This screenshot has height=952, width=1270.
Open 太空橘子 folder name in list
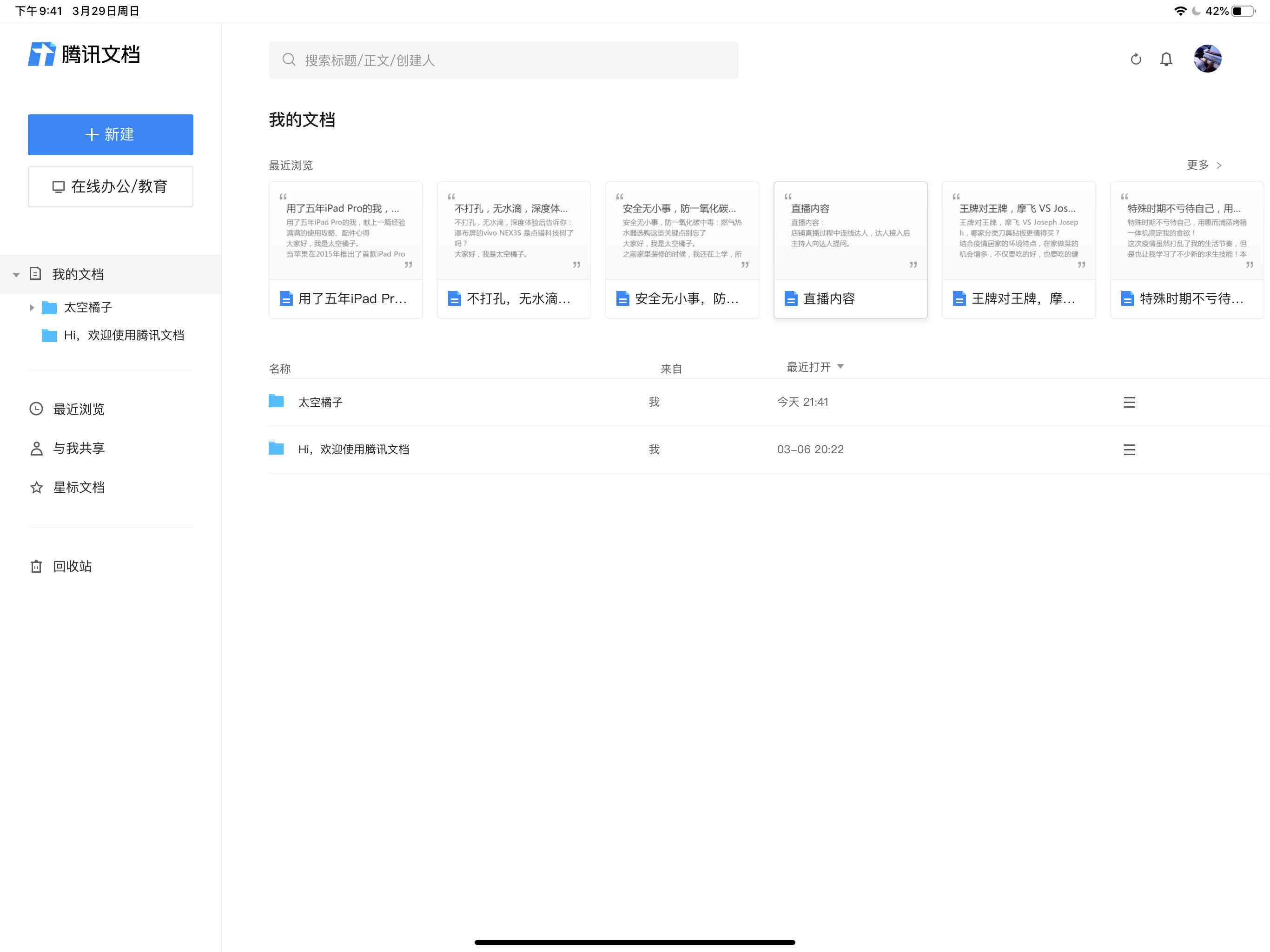pos(320,402)
